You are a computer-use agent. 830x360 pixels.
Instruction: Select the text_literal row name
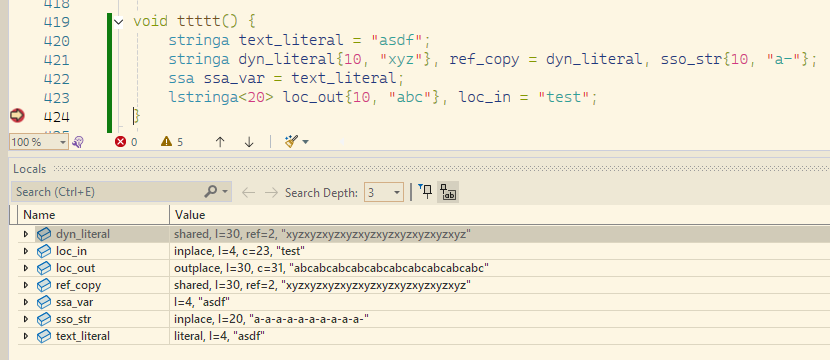(x=83, y=336)
